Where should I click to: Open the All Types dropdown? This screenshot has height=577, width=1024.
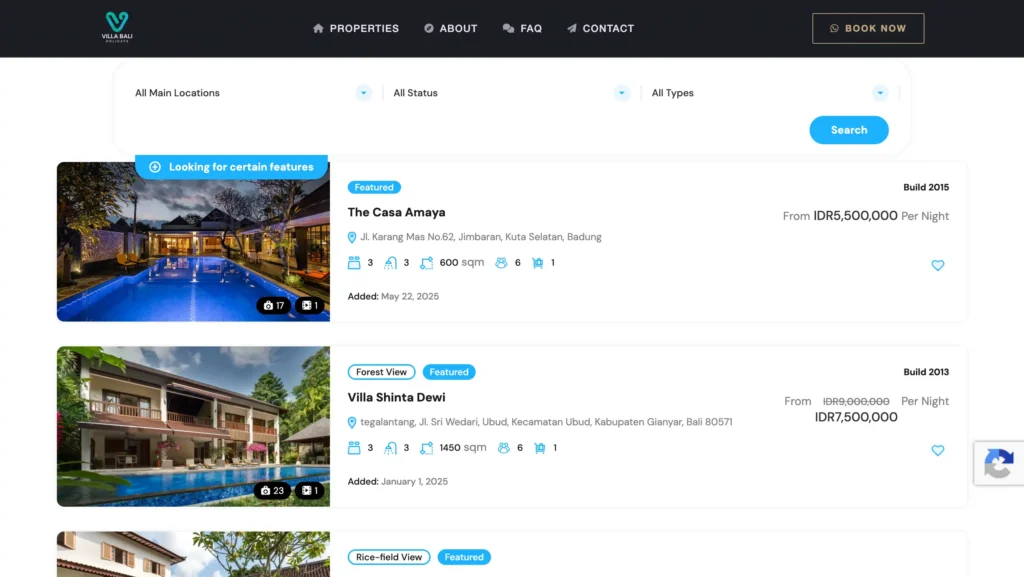[770, 93]
